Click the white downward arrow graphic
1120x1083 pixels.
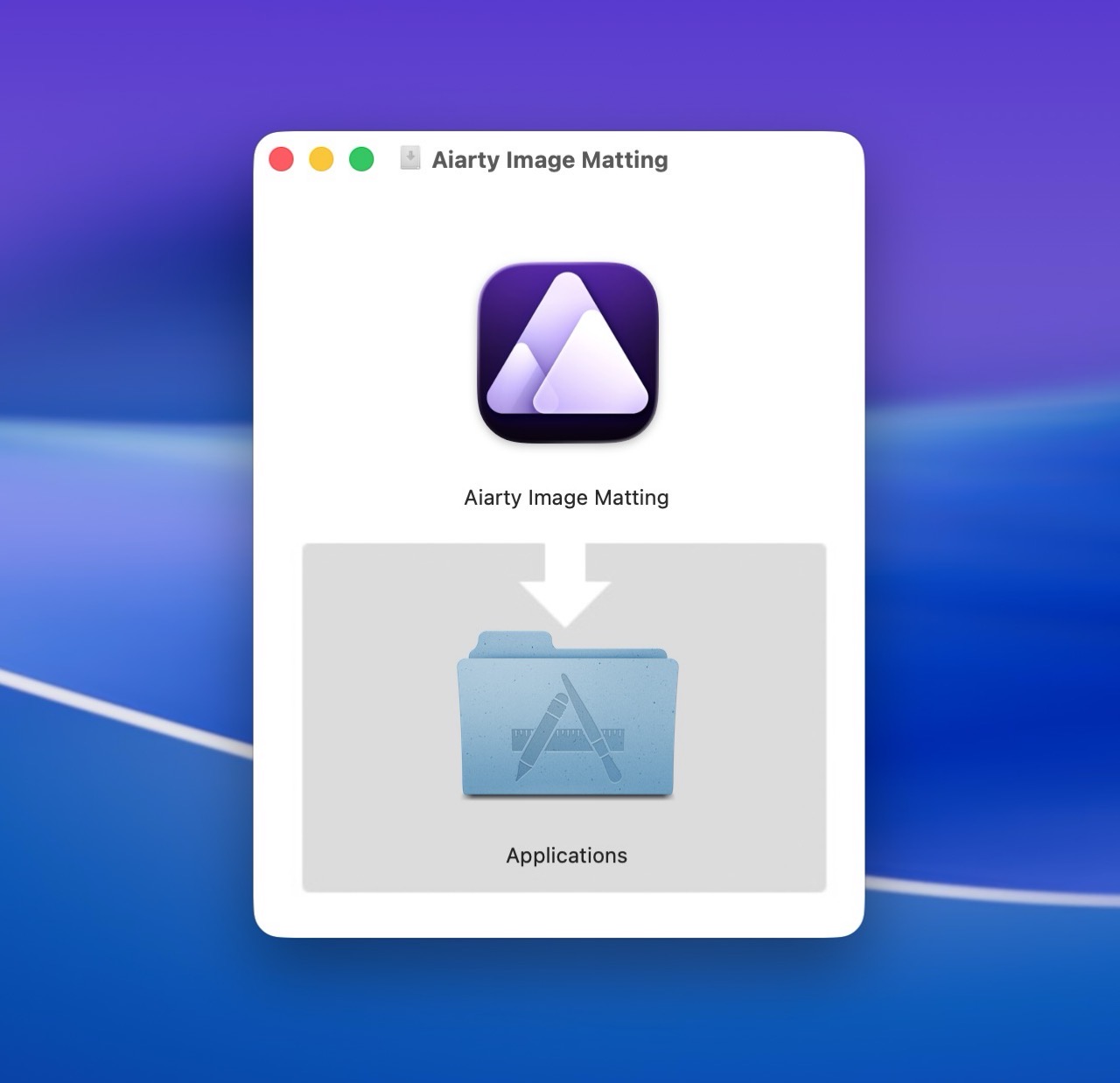(565, 583)
